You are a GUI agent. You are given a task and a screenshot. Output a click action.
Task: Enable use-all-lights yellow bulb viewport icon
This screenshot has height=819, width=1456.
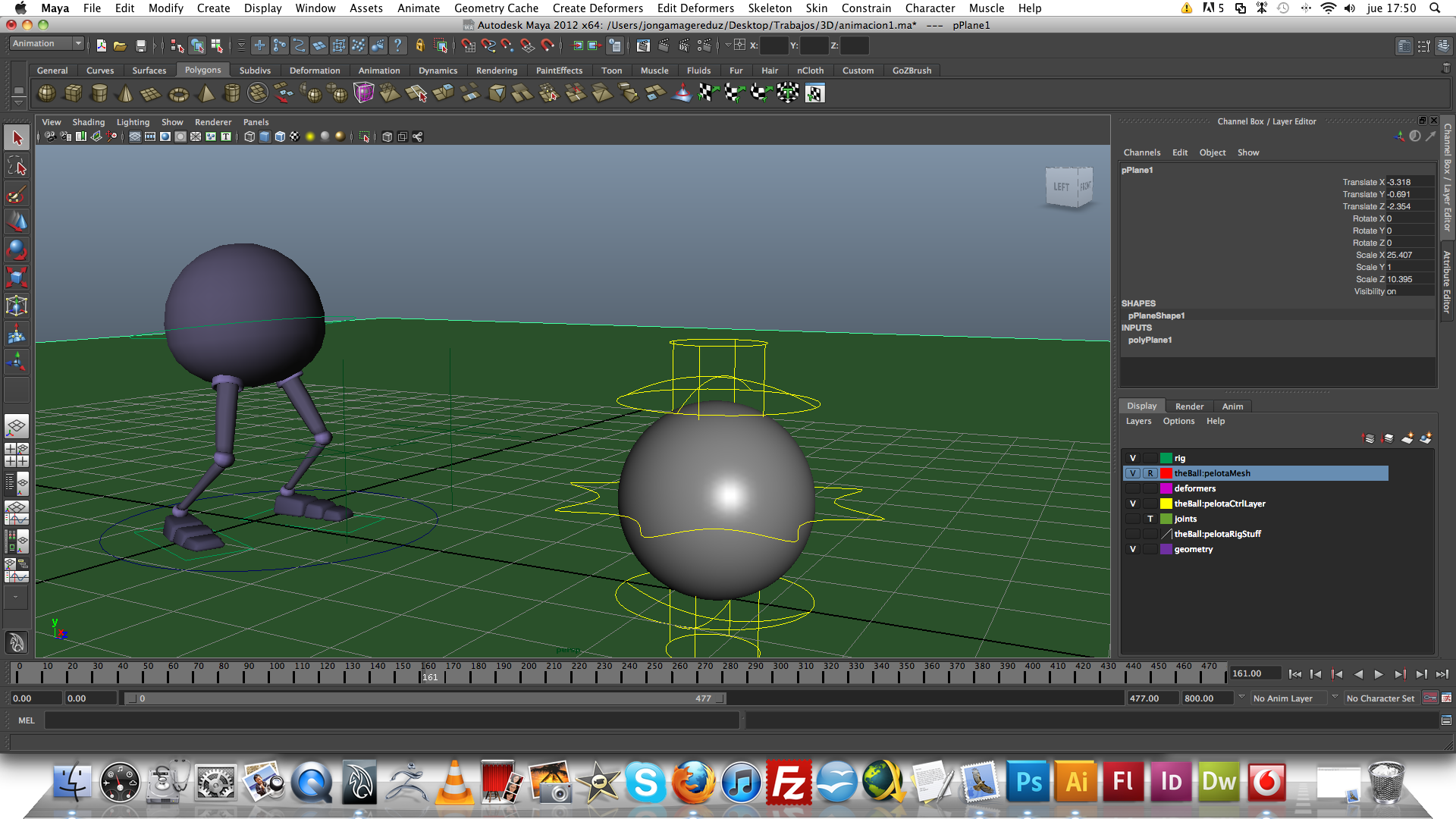(309, 136)
